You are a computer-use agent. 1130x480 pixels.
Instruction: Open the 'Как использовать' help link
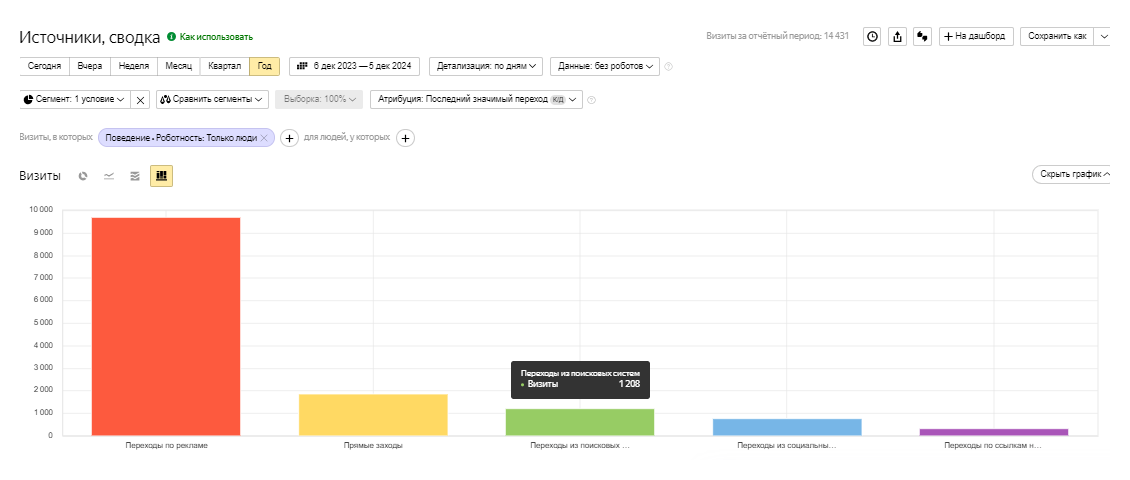pyautogui.click(x=216, y=37)
